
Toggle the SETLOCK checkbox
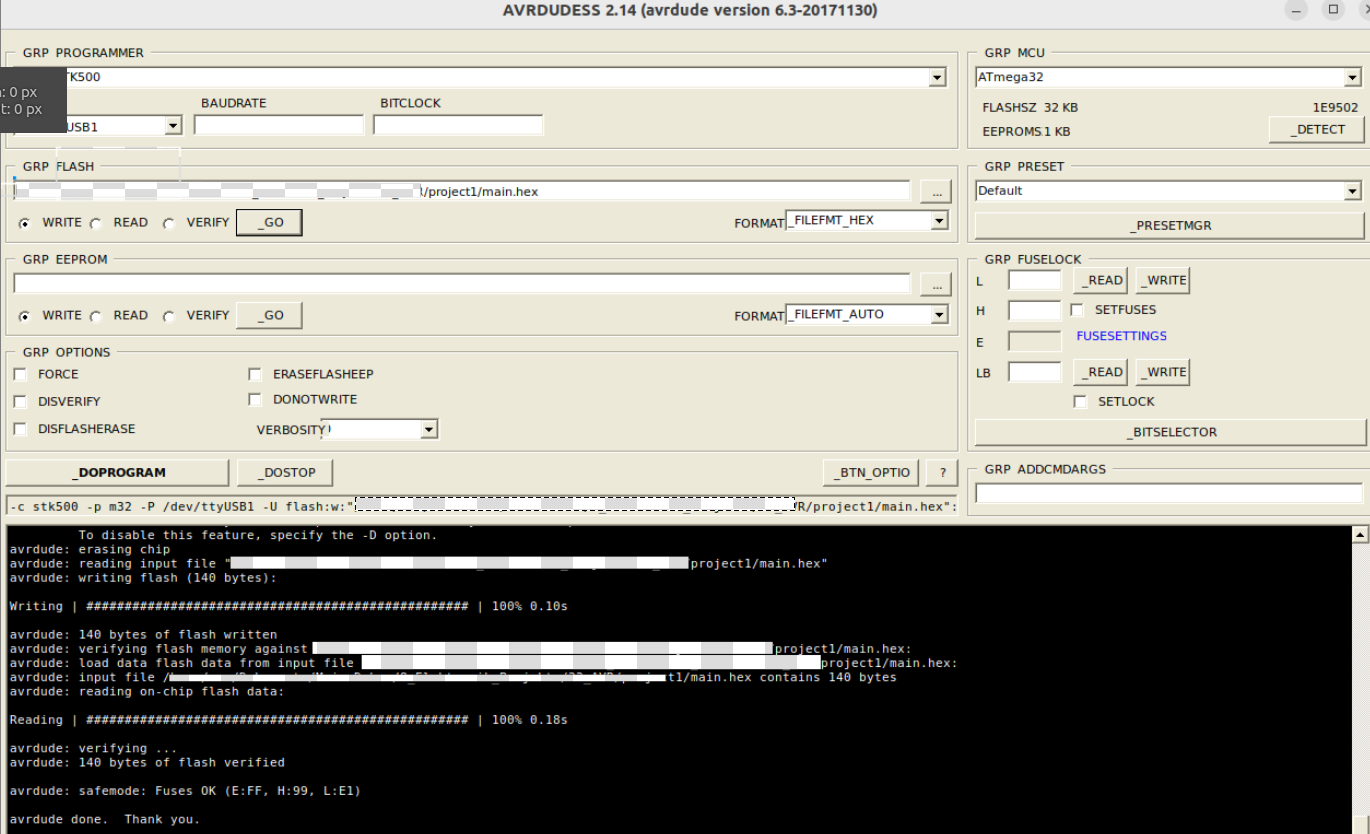(x=1080, y=401)
